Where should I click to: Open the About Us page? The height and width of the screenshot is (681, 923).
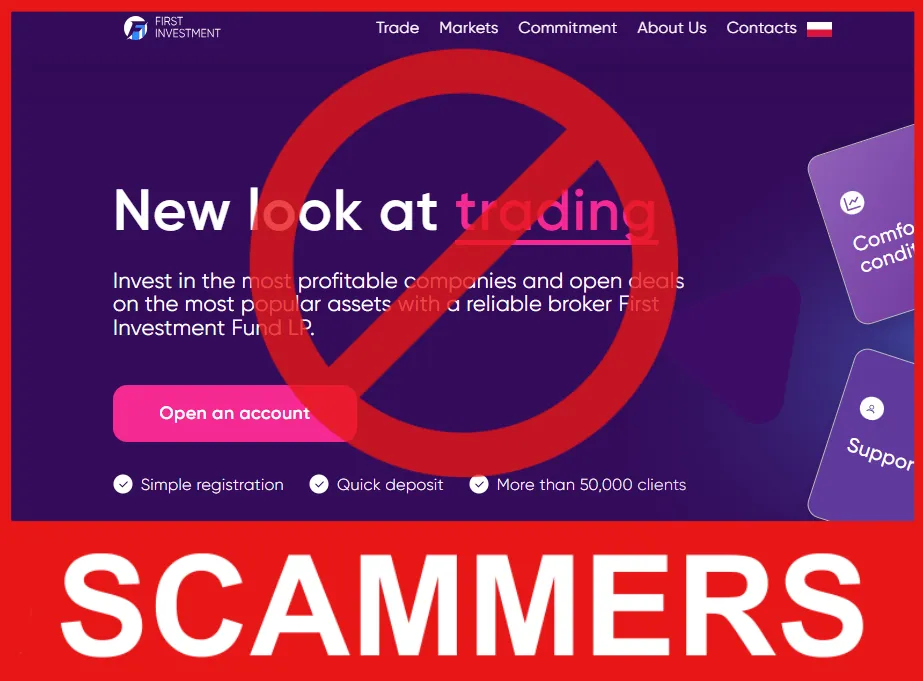pyautogui.click(x=672, y=28)
